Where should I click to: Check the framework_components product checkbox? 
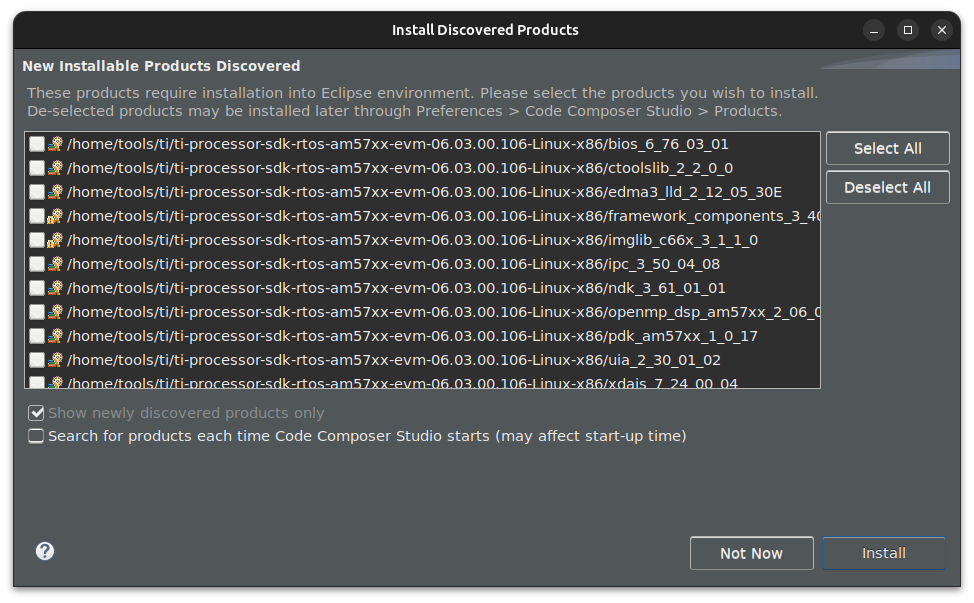click(x=37, y=216)
